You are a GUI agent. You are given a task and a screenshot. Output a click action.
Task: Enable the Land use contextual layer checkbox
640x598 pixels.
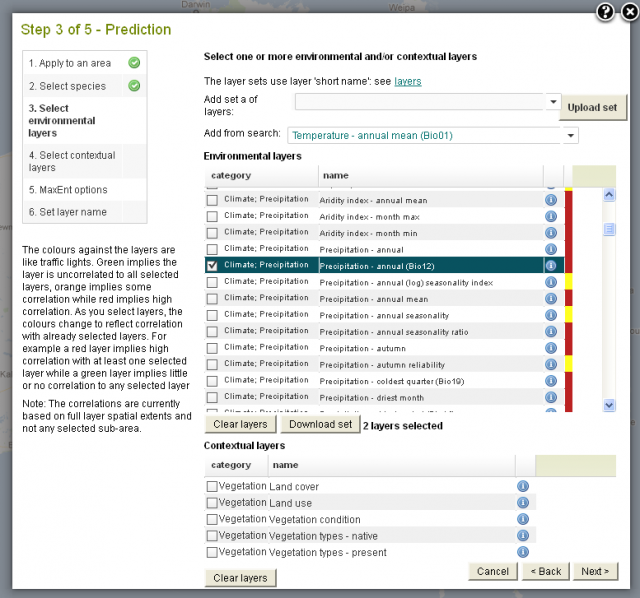(x=212, y=503)
